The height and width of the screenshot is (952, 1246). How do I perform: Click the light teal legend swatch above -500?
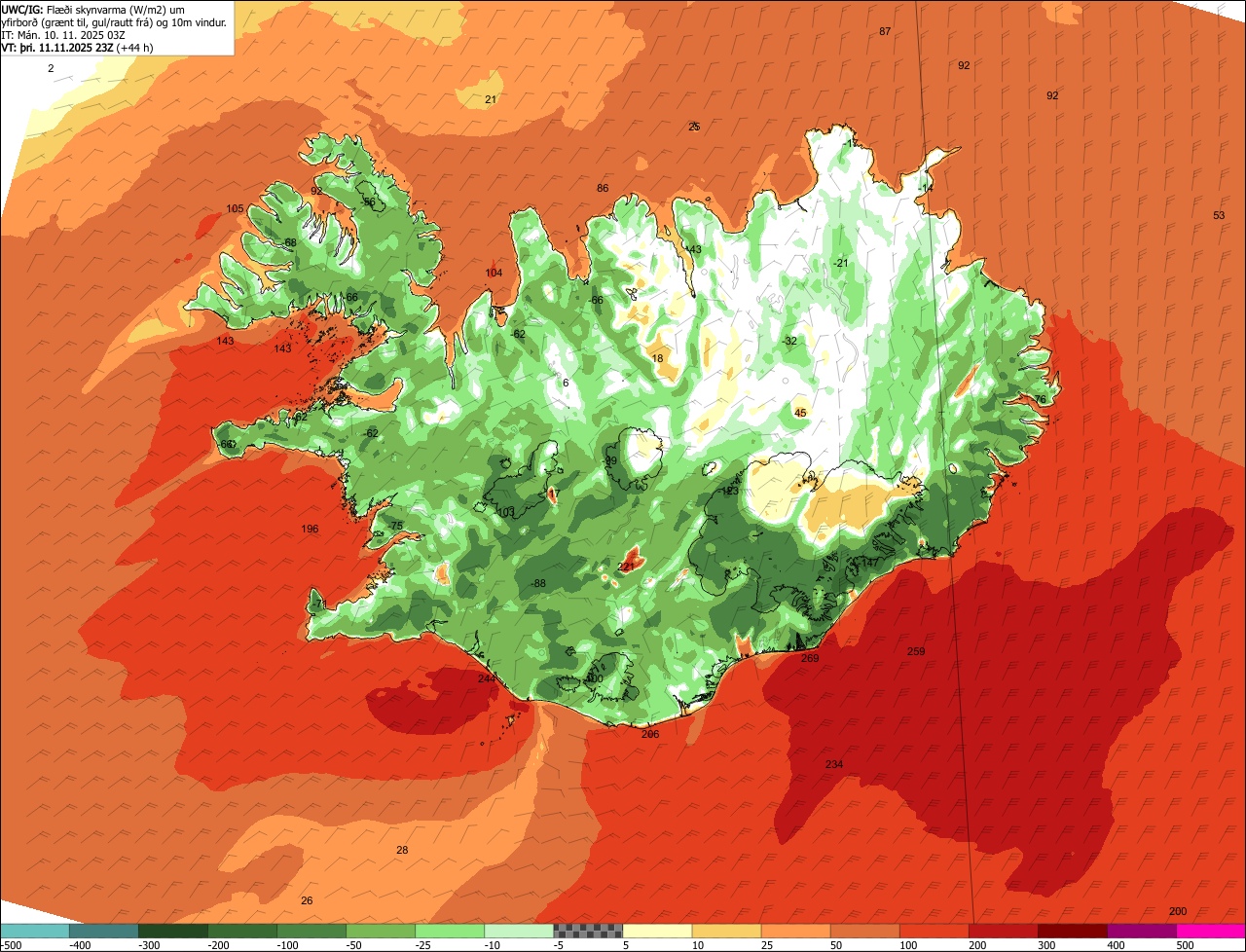[x=34, y=931]
